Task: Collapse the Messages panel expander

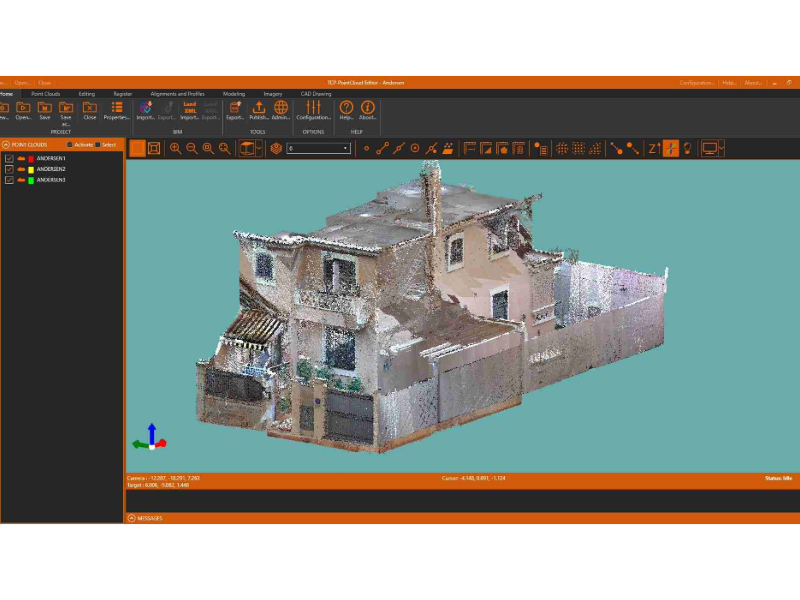Action: point(132,518)
